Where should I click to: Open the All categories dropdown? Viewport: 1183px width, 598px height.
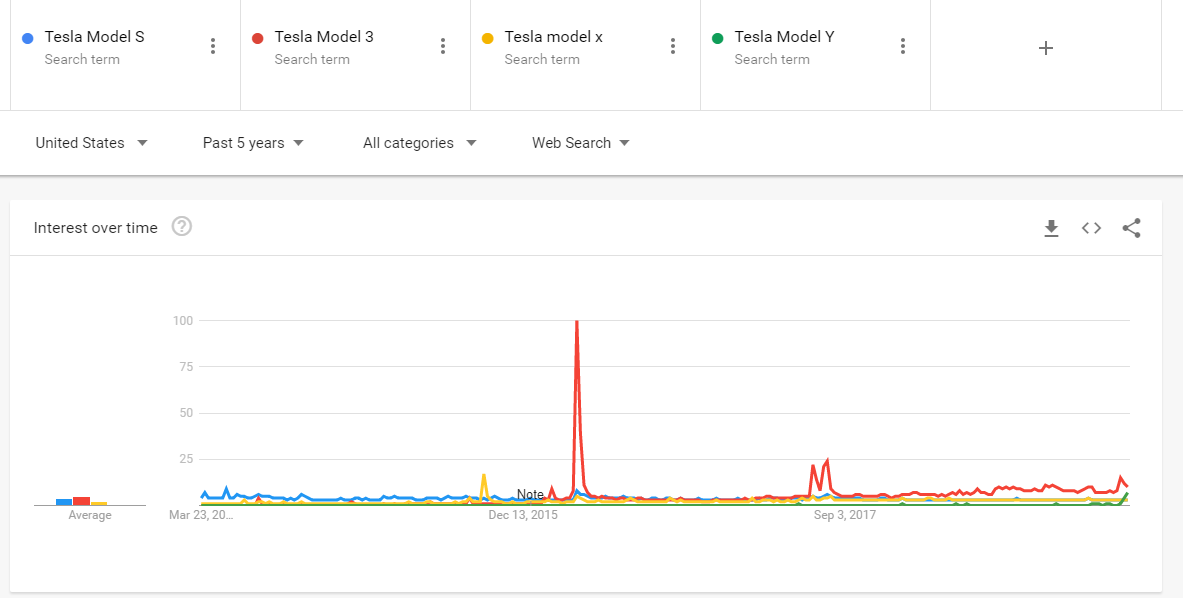pos(419,143)
